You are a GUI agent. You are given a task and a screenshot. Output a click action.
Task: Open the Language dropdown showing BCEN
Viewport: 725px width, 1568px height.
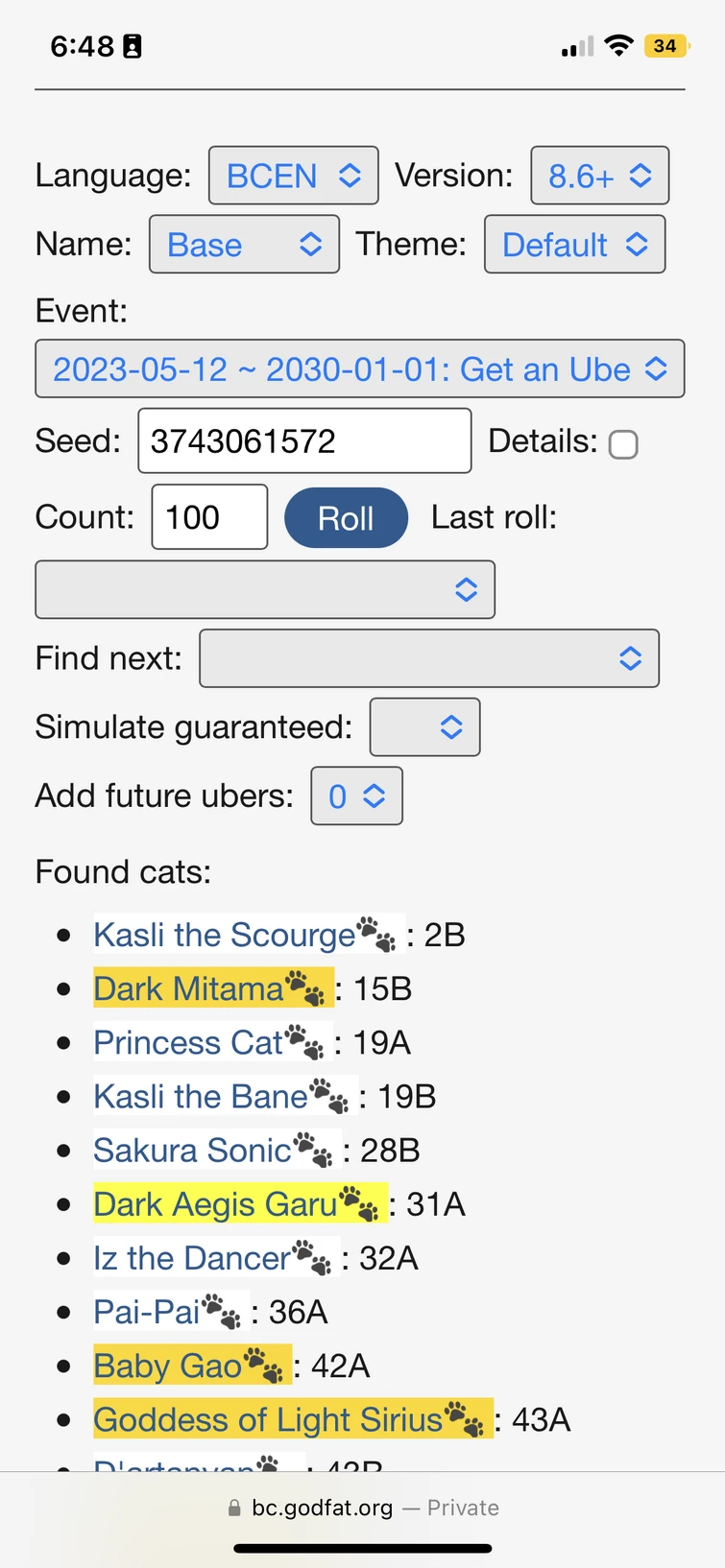293,175
